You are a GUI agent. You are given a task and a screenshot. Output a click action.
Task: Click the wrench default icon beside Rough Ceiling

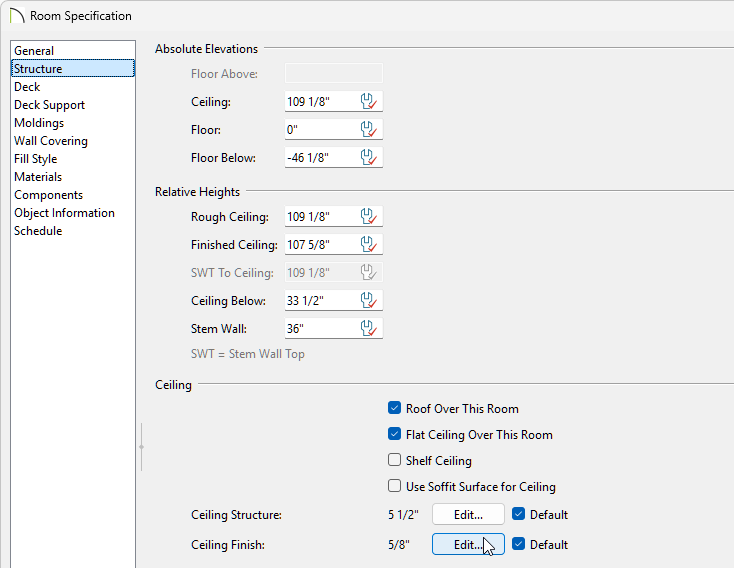369,216
